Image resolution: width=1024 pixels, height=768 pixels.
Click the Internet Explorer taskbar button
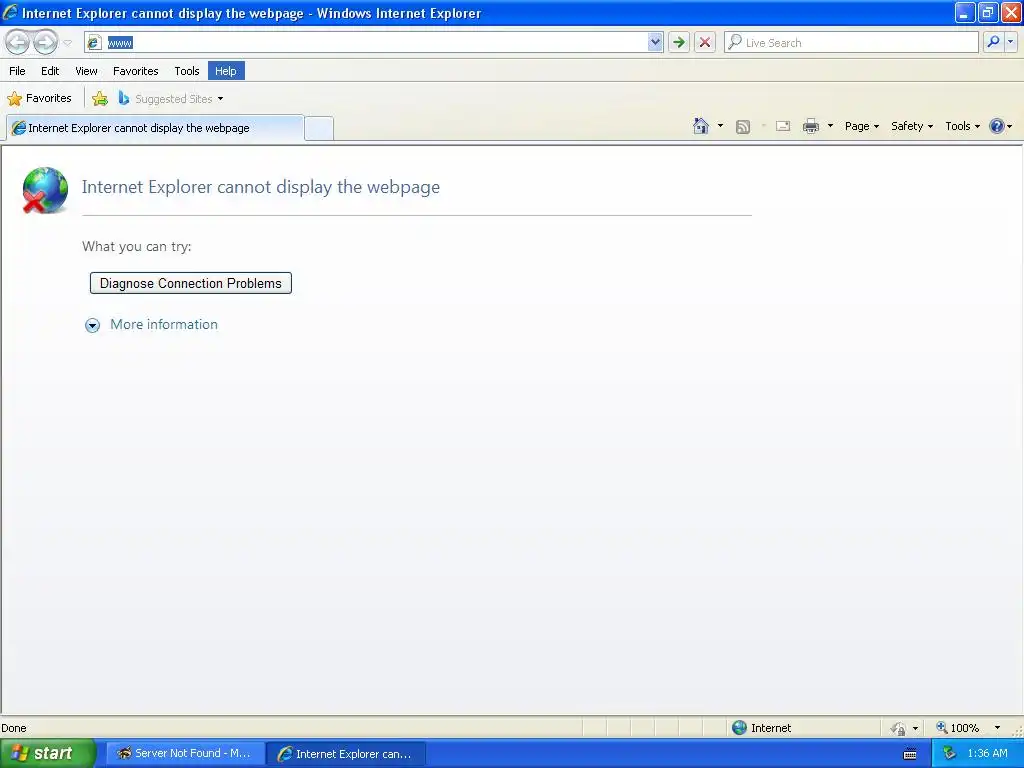346,754
